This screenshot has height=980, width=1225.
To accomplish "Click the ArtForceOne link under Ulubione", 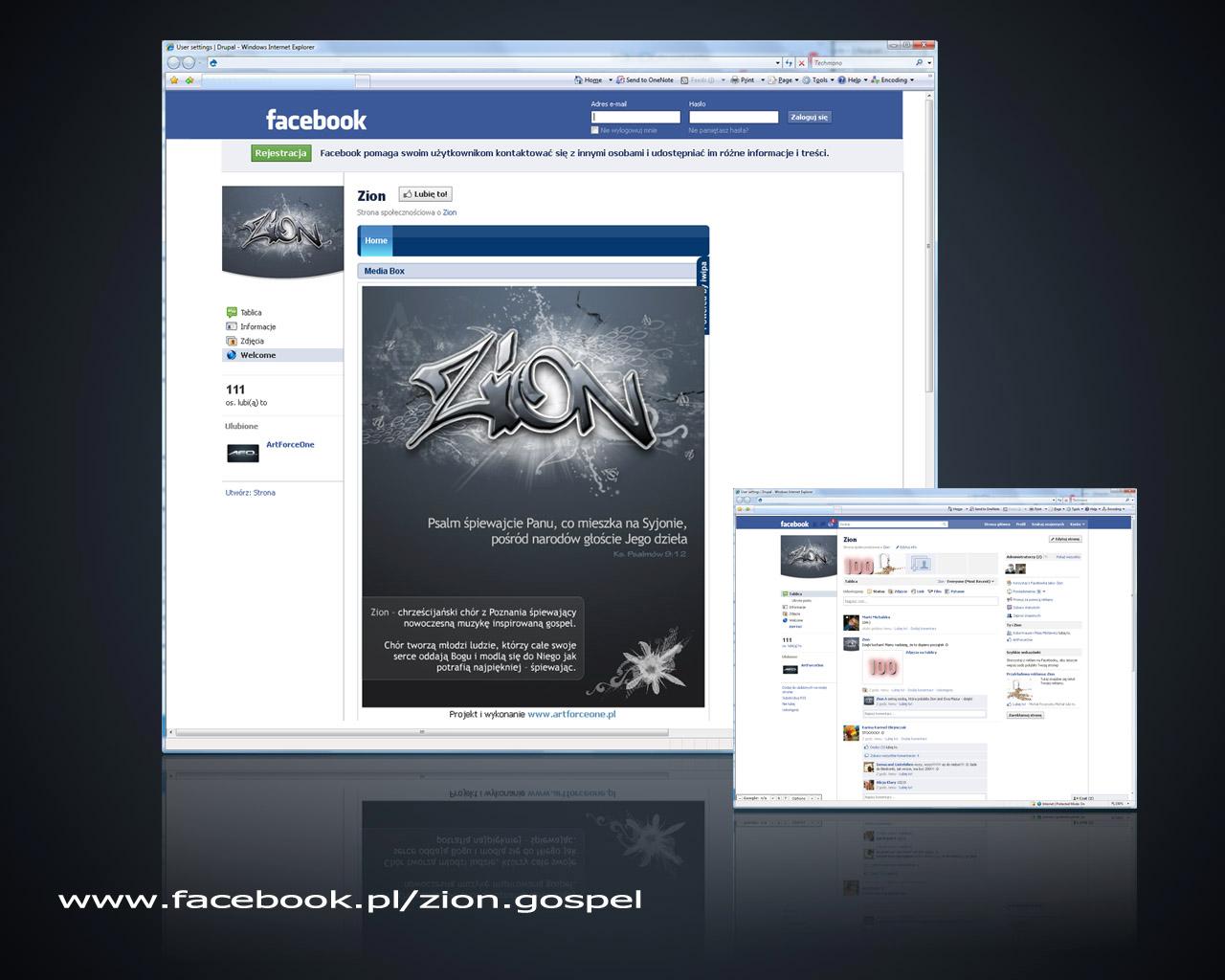I will [x=290, y=444].
